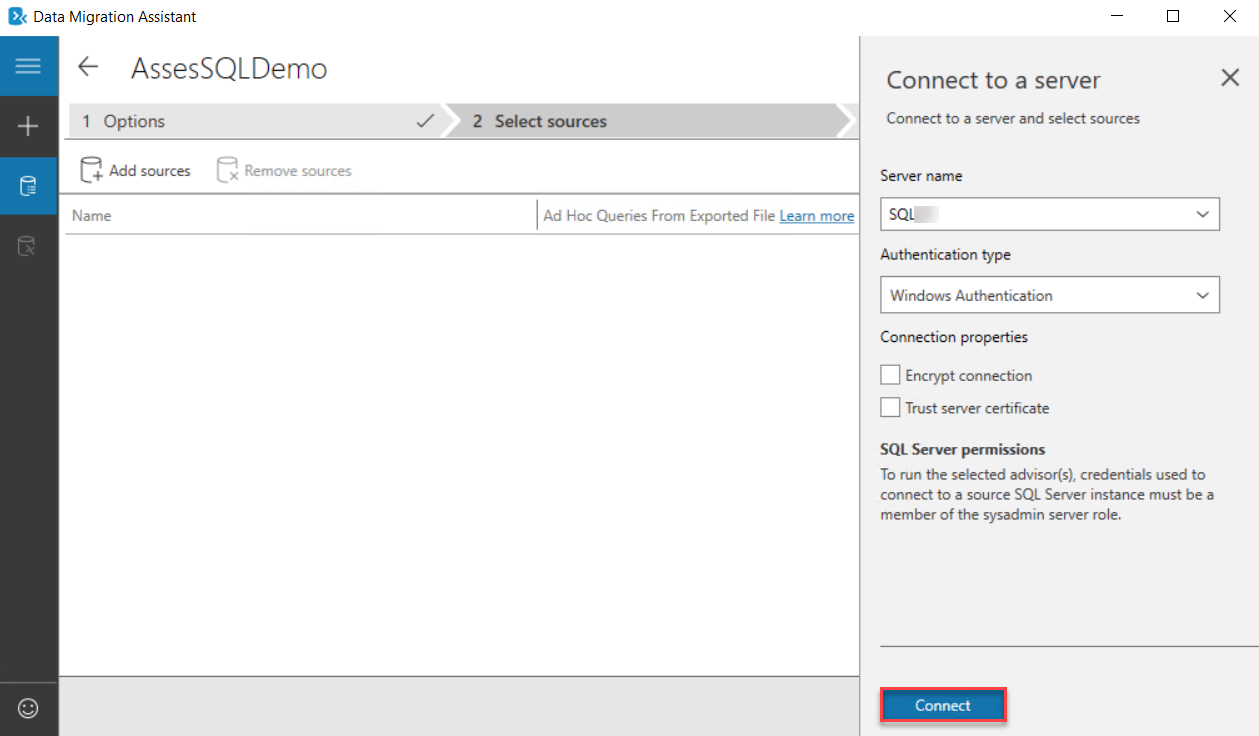Expand the Server name dropdown
Image resolution: width=1259 pixels, height=736 pixels.
tap(1201, 214)
